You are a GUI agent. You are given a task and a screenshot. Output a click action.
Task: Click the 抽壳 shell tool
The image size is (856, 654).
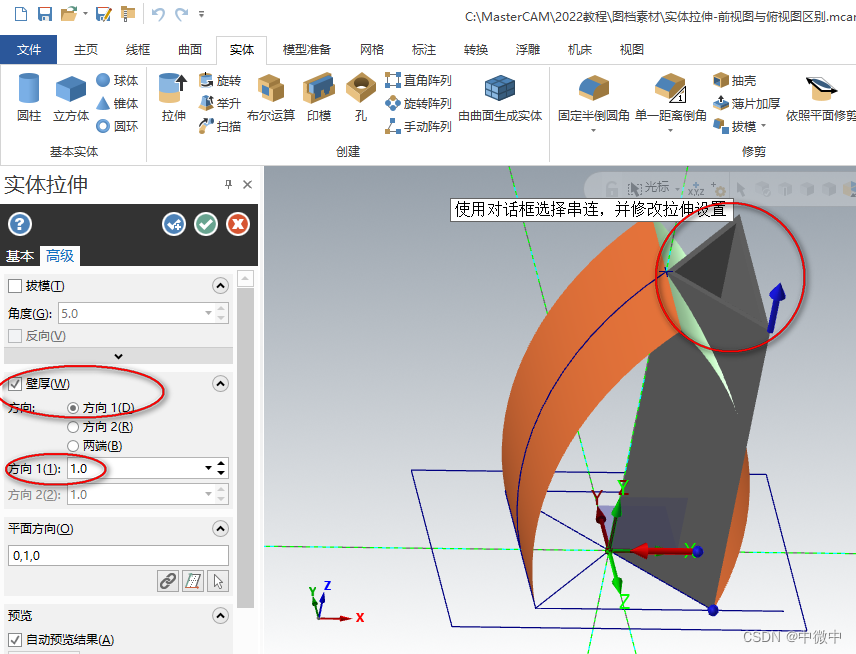(735, 80)
